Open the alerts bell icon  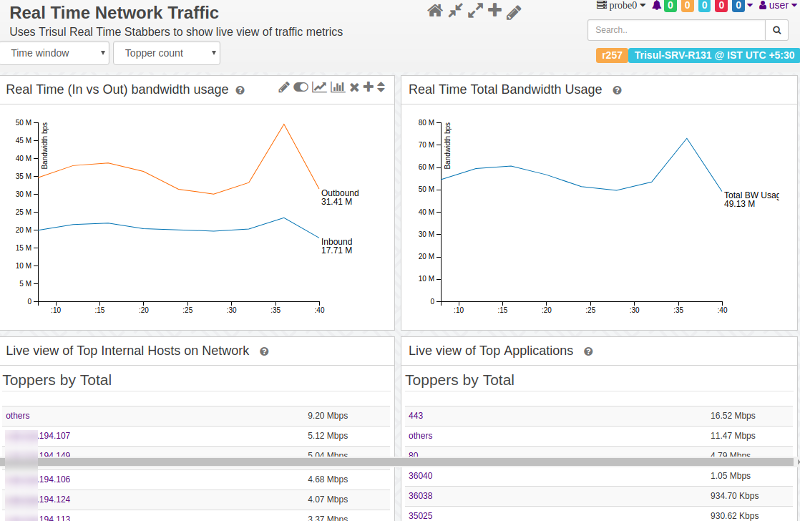[x=657, y=5]
